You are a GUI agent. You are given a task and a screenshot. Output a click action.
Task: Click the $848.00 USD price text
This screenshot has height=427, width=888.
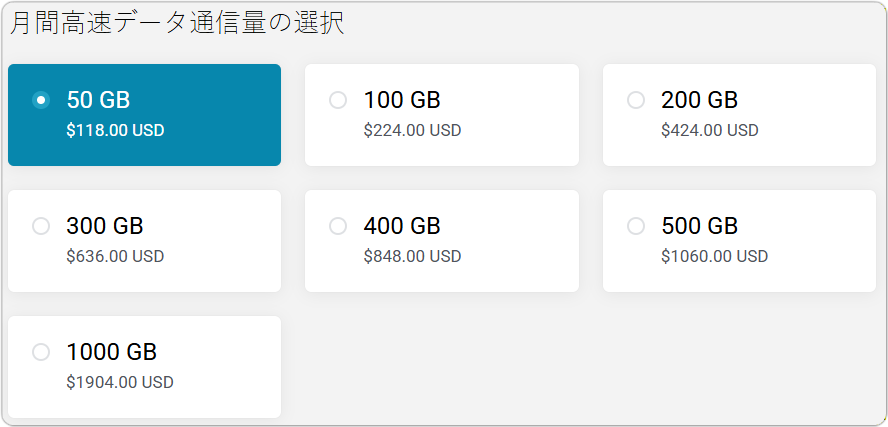tap(412, 256)
